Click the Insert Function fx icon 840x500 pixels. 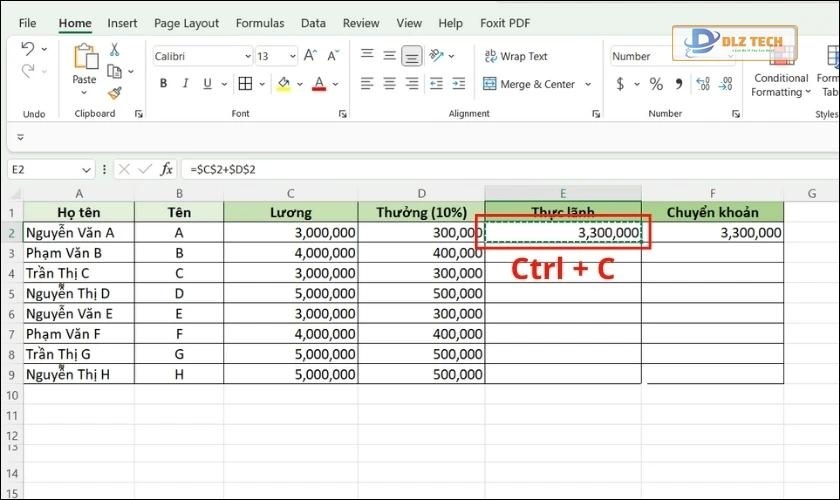[x=167, y=169]
